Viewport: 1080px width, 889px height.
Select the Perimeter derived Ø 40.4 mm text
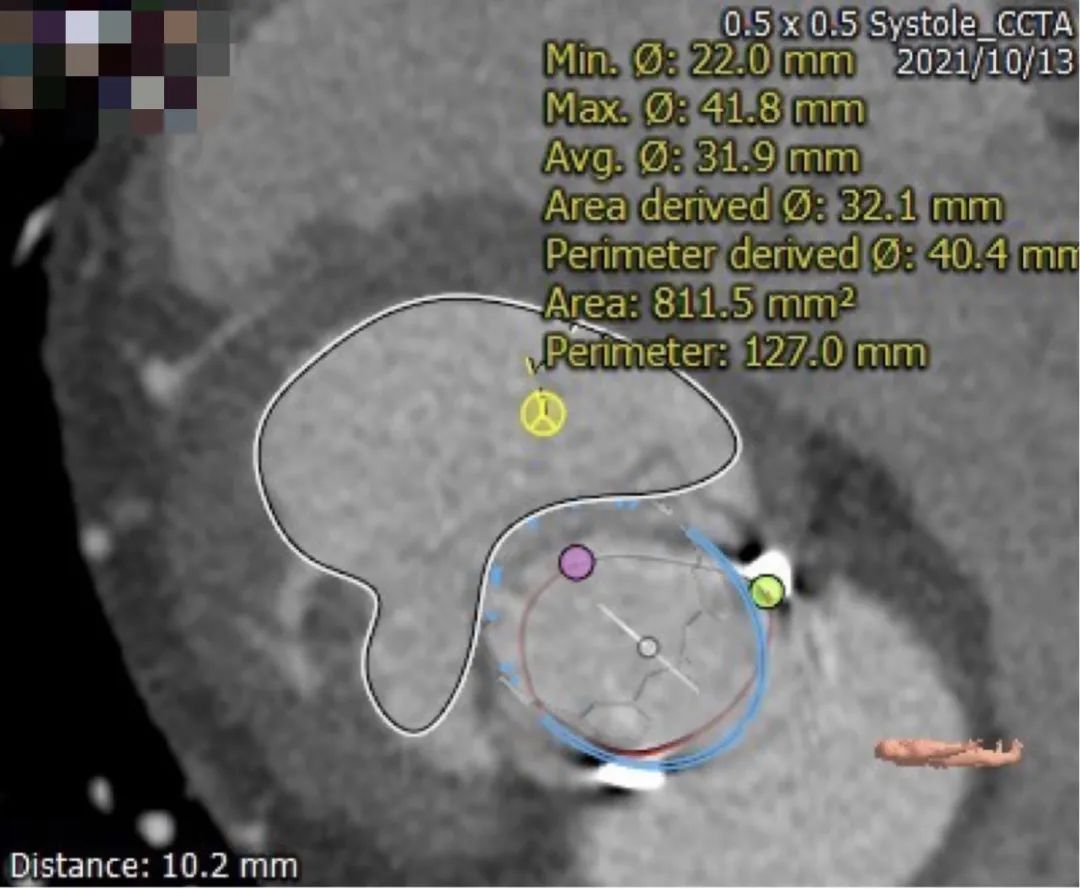pos(810,255)
